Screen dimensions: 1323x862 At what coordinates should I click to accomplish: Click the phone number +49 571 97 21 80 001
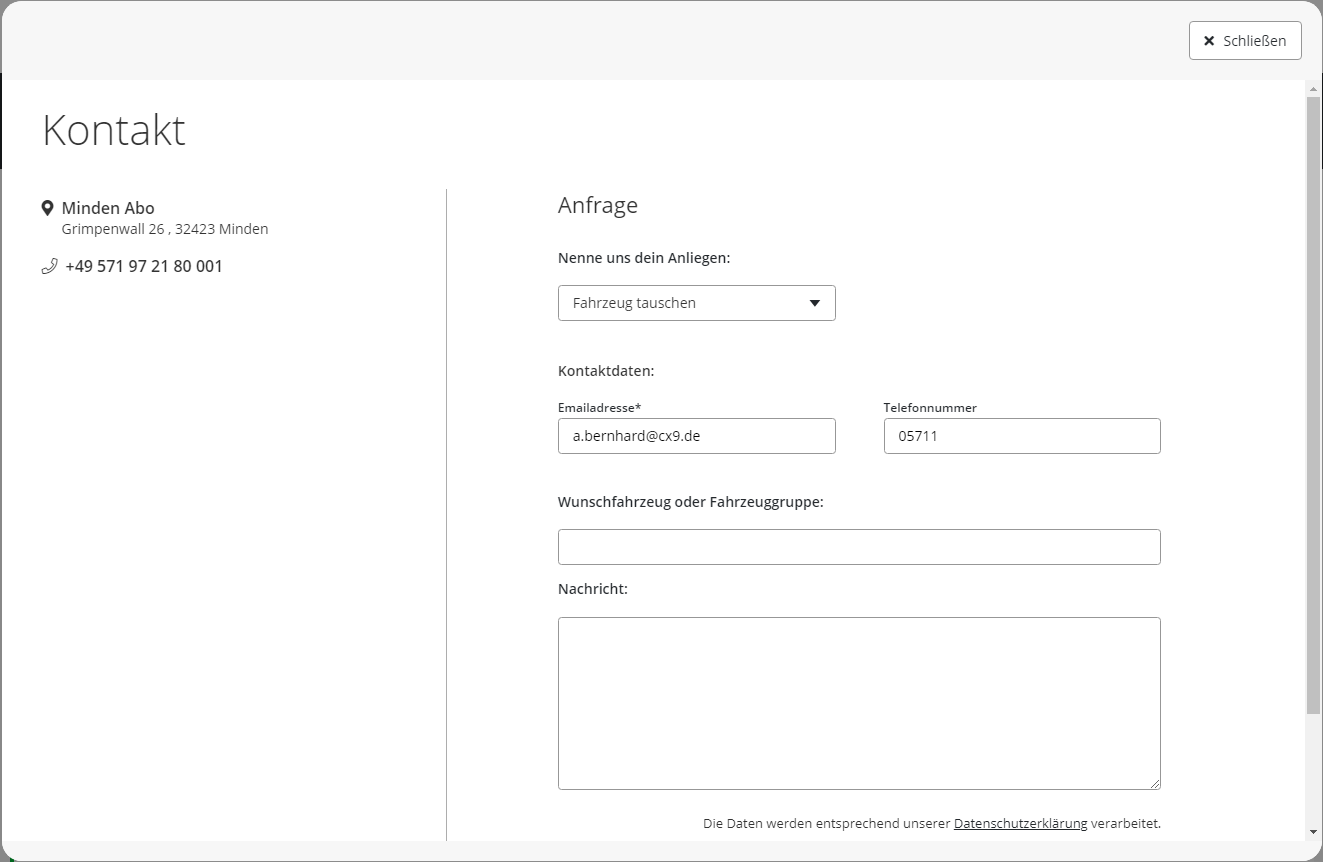coord(144,266)
